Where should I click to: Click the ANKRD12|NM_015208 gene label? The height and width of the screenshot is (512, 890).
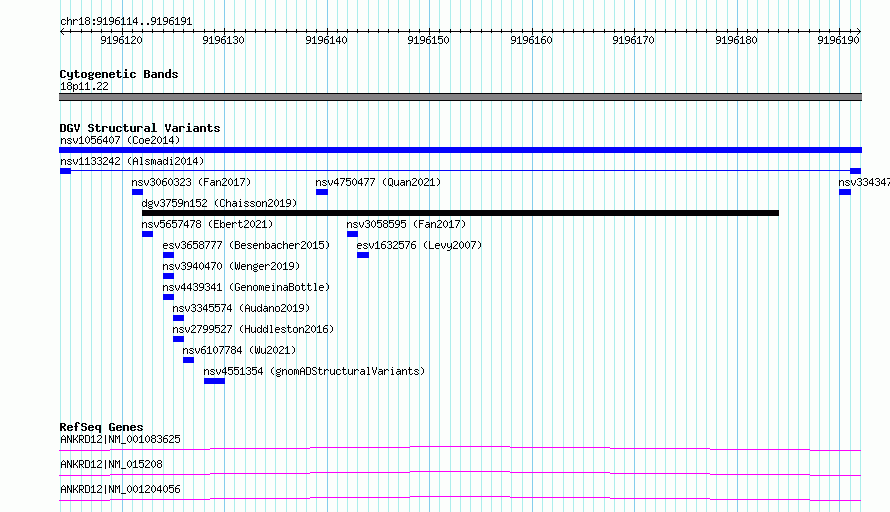pyautogui.click(x=111, y=464)
